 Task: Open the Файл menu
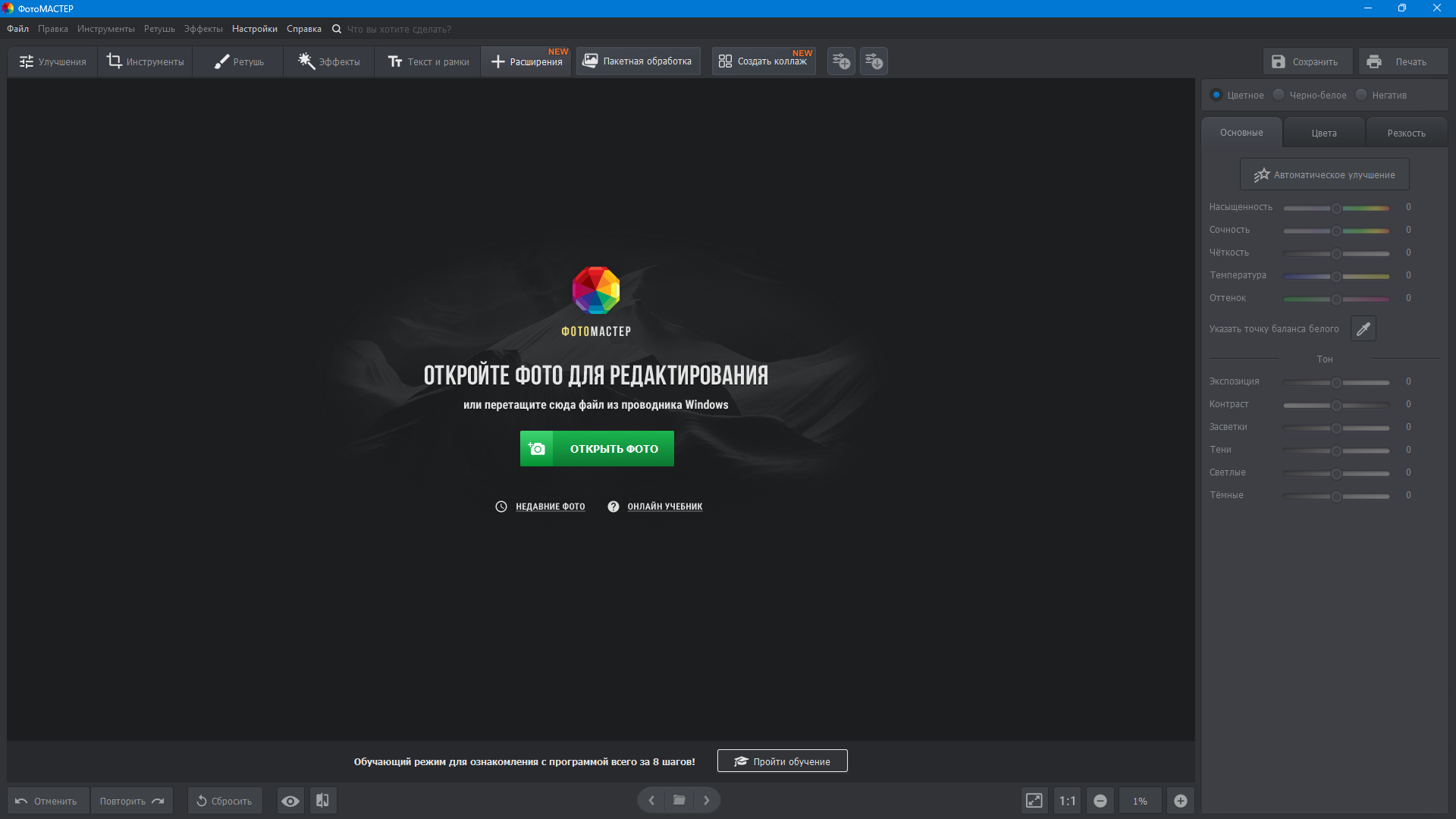point(17,29)
